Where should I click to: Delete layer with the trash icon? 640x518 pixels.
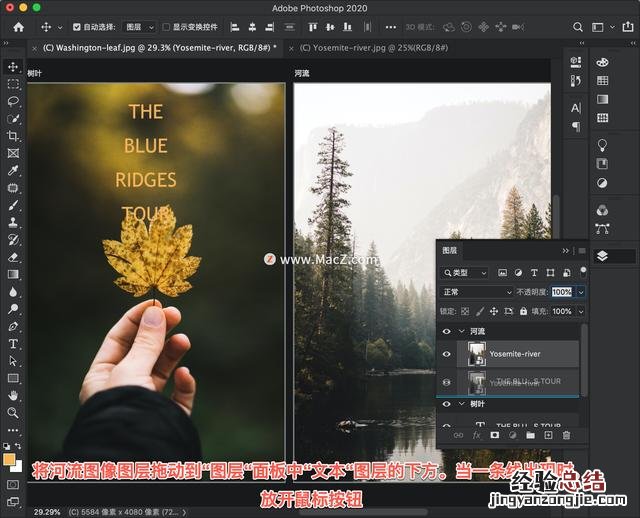click(566, 435)
